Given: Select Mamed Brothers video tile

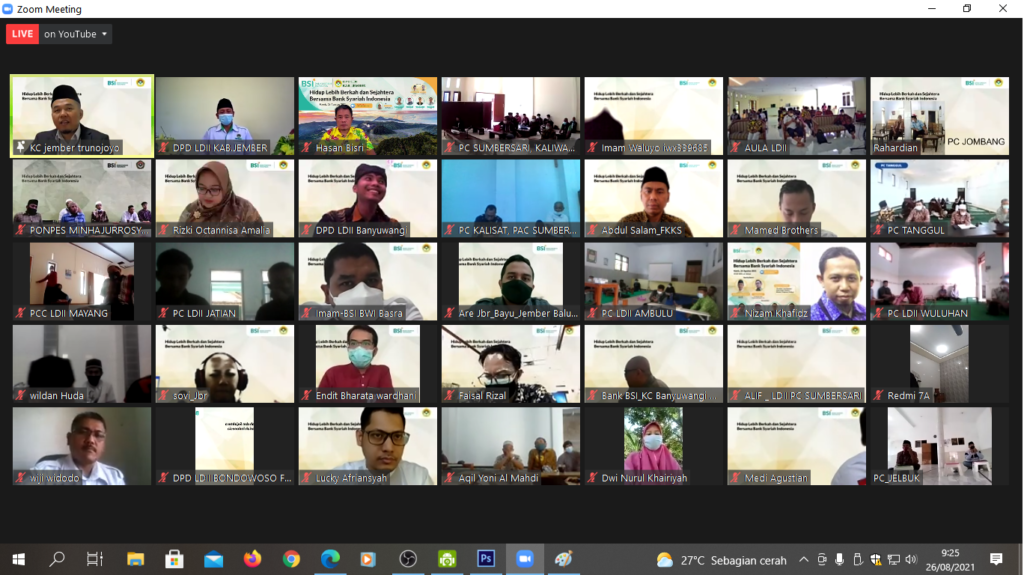Looking at the screenshot, I should click(797, 199).
